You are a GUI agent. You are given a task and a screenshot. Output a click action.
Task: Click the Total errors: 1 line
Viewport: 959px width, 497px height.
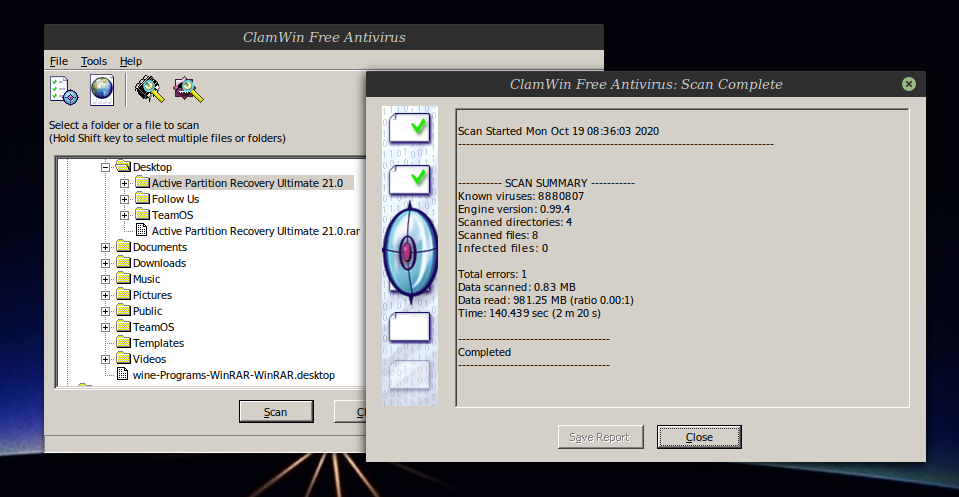492,274
